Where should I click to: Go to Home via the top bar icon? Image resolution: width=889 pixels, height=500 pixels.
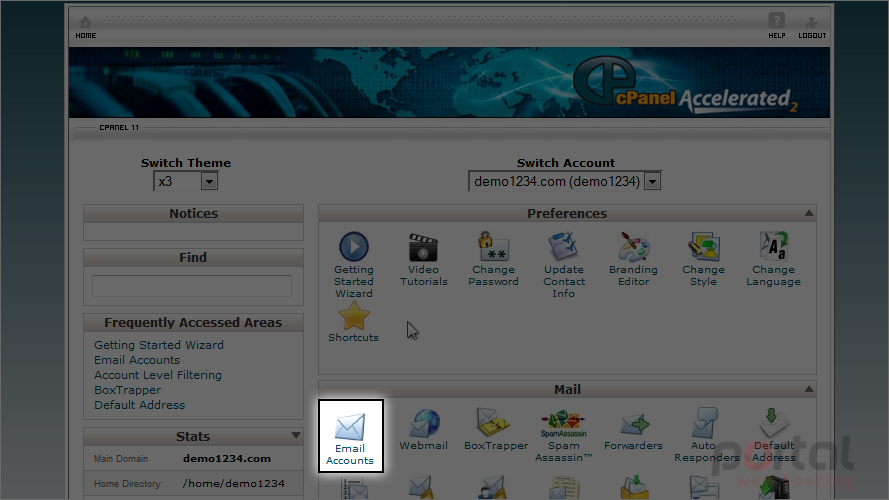(86, 27)
